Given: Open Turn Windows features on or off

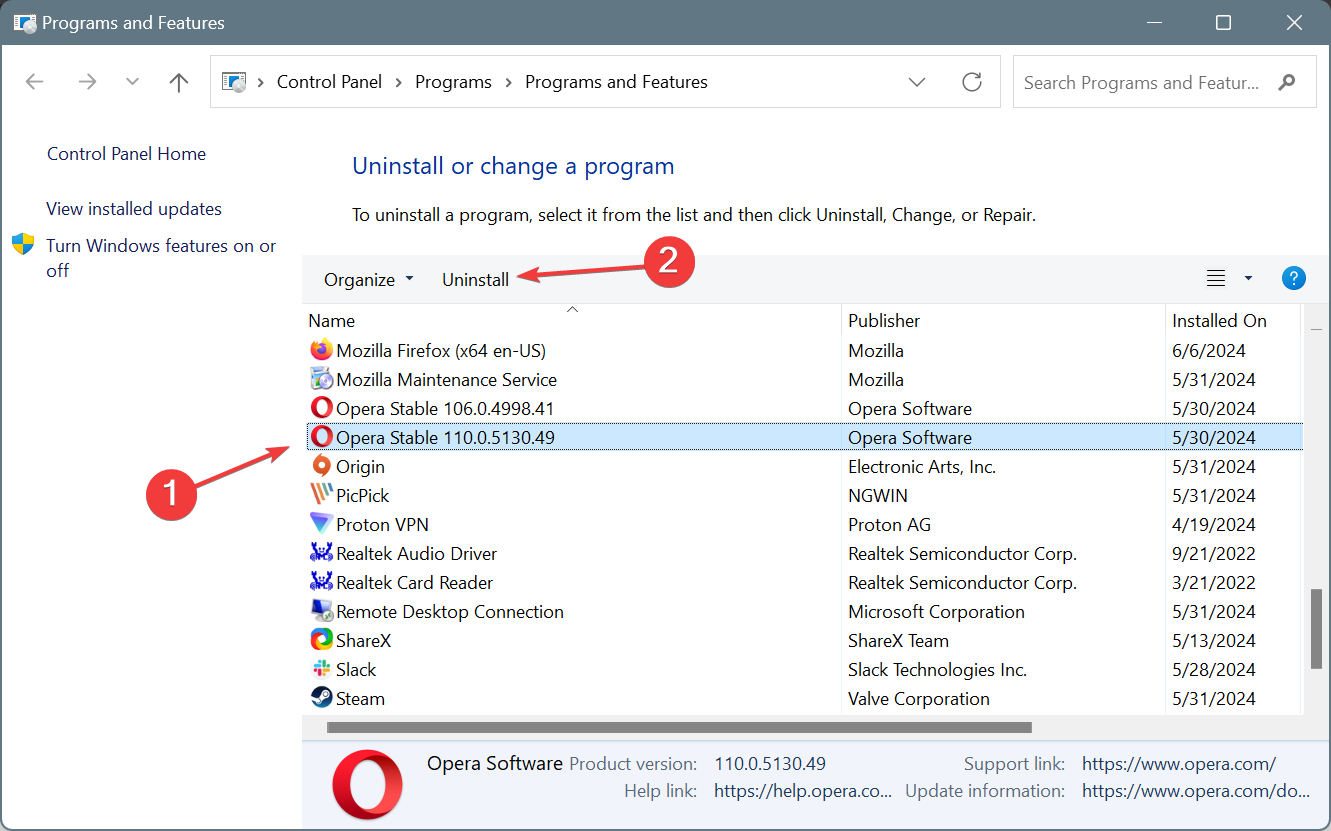Looking at the screenshot, I should 161,258.
